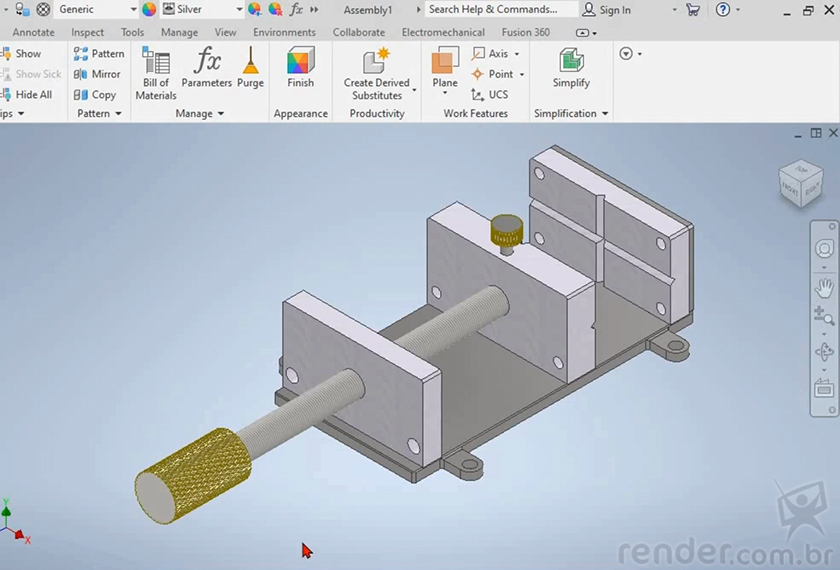Click Hide All to hide components
Viewport: 840px width, 570px height.
[x=33, y=95]
